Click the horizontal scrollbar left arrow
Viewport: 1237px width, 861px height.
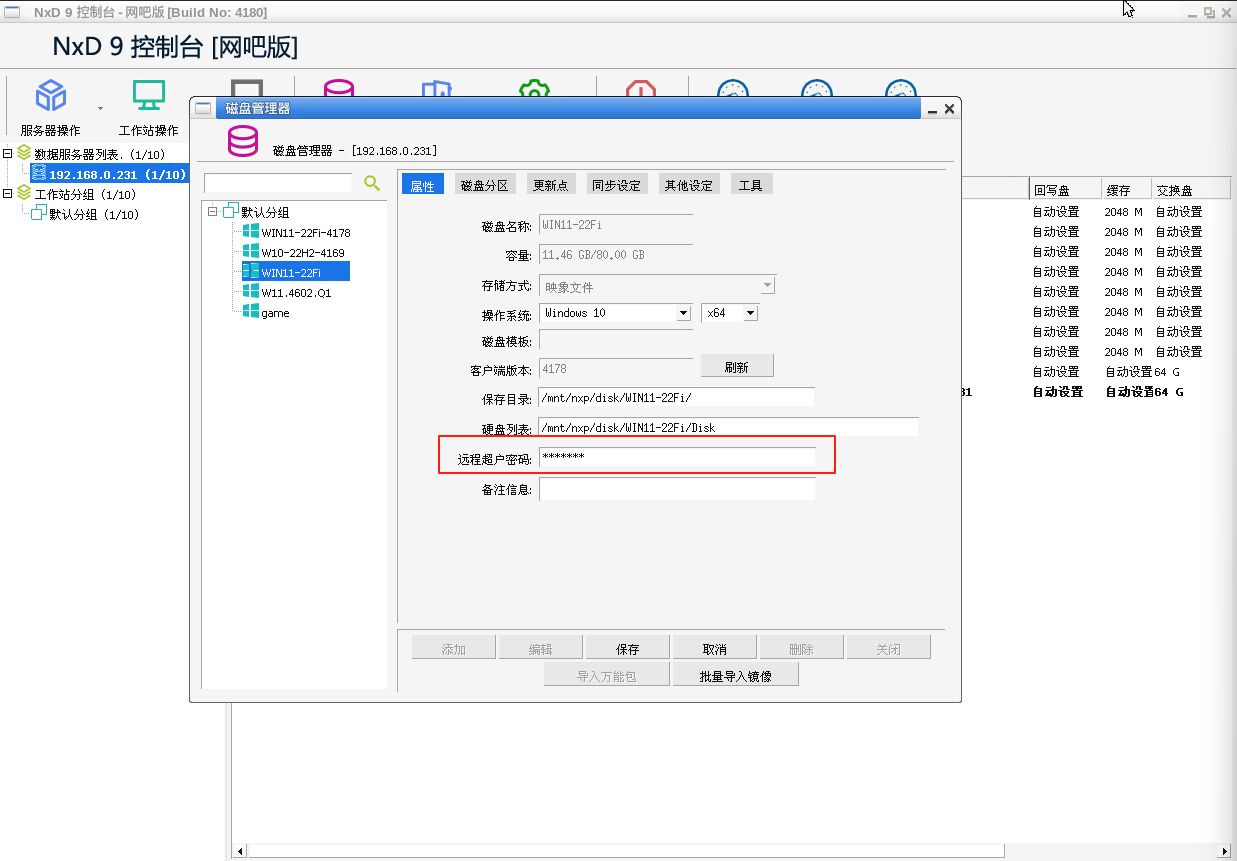click(x=240, y=851)
